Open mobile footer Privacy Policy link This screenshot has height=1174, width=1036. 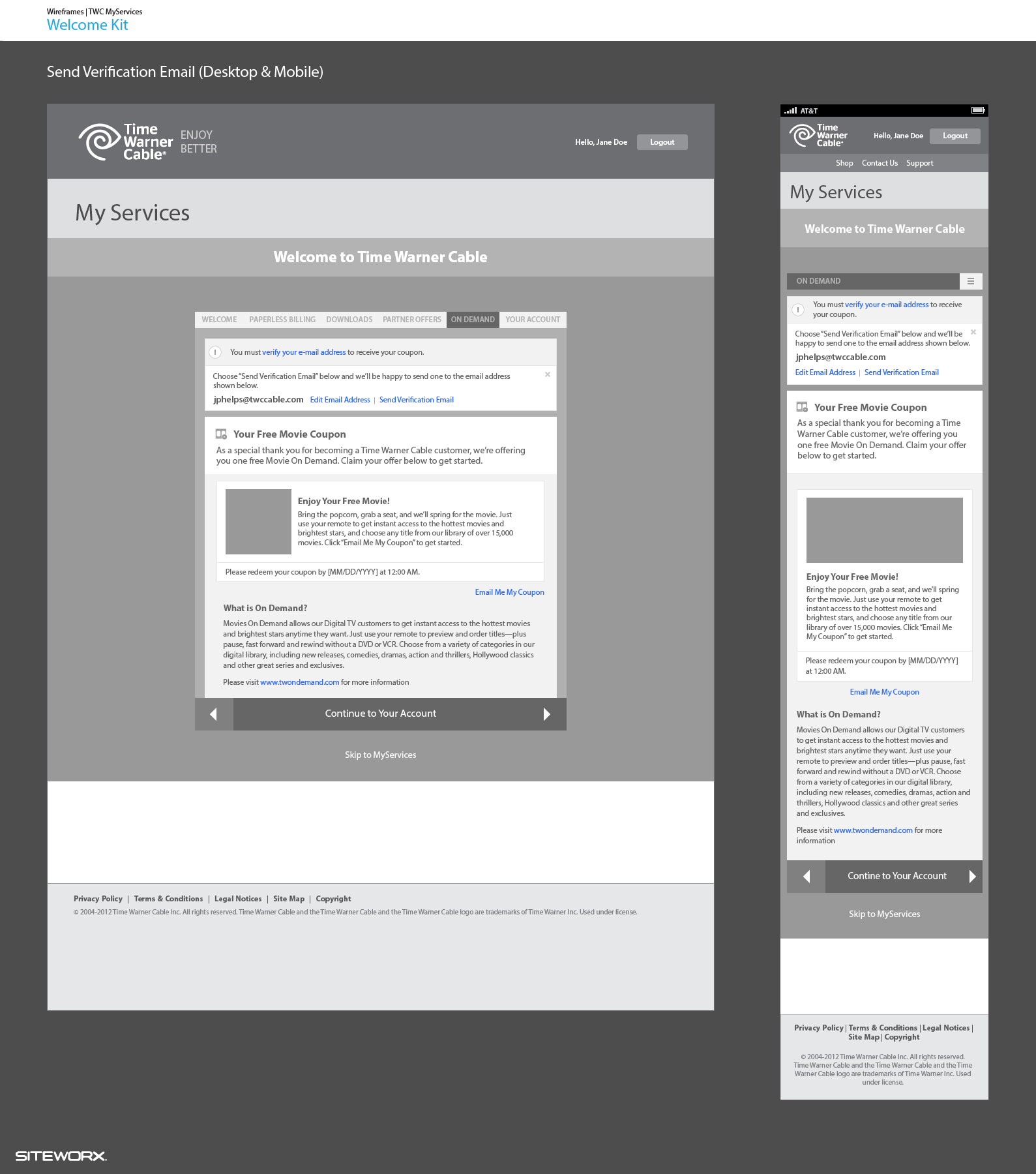pyautogui.click(x=818, y=1028)
